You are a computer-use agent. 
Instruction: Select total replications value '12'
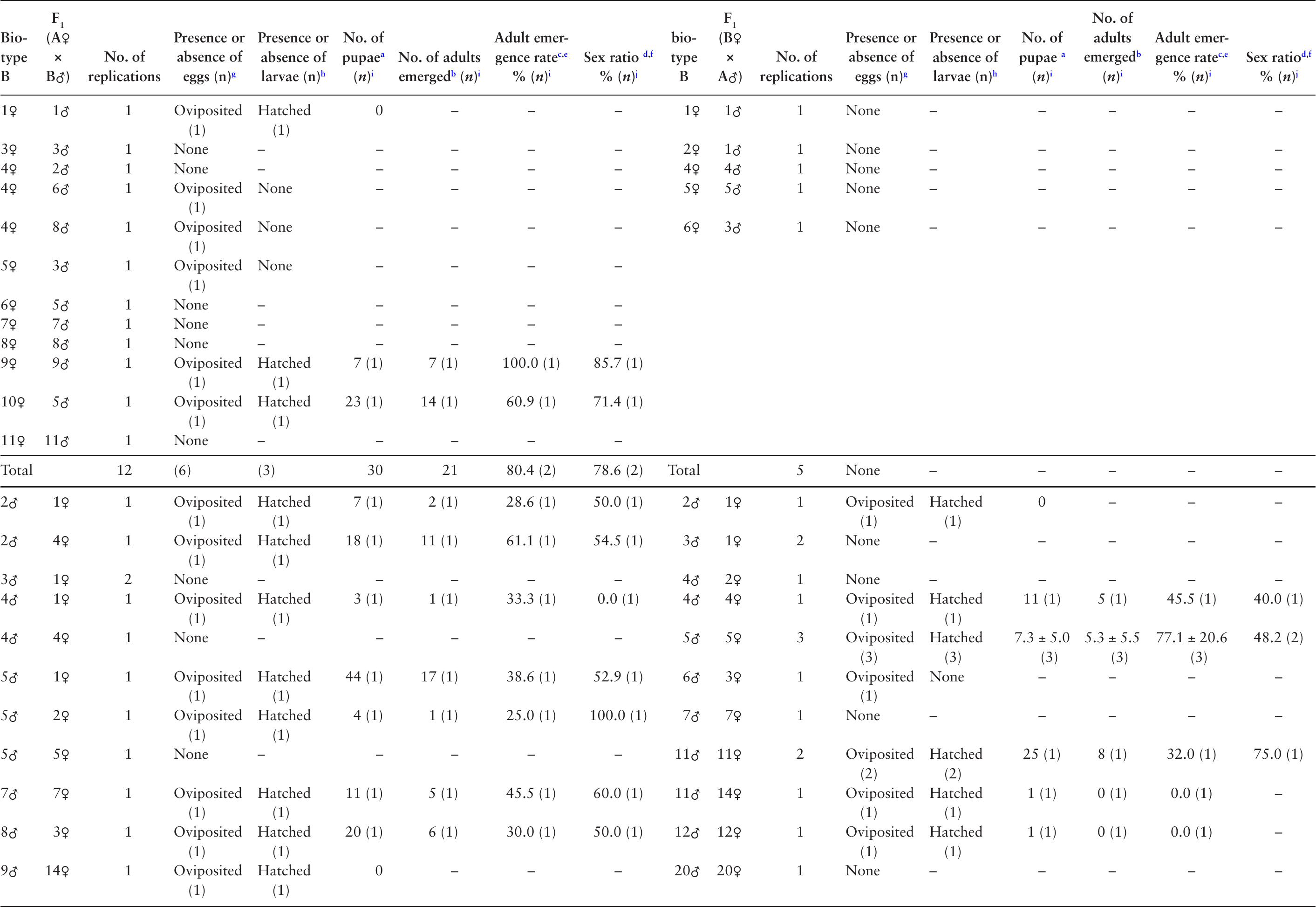(124, 470)
